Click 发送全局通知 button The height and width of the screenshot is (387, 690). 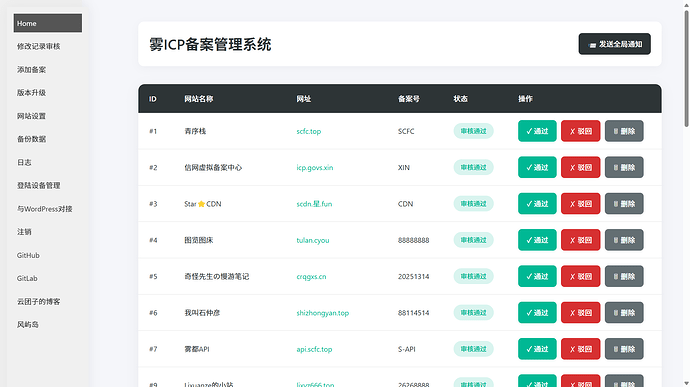tap(614, 44)
